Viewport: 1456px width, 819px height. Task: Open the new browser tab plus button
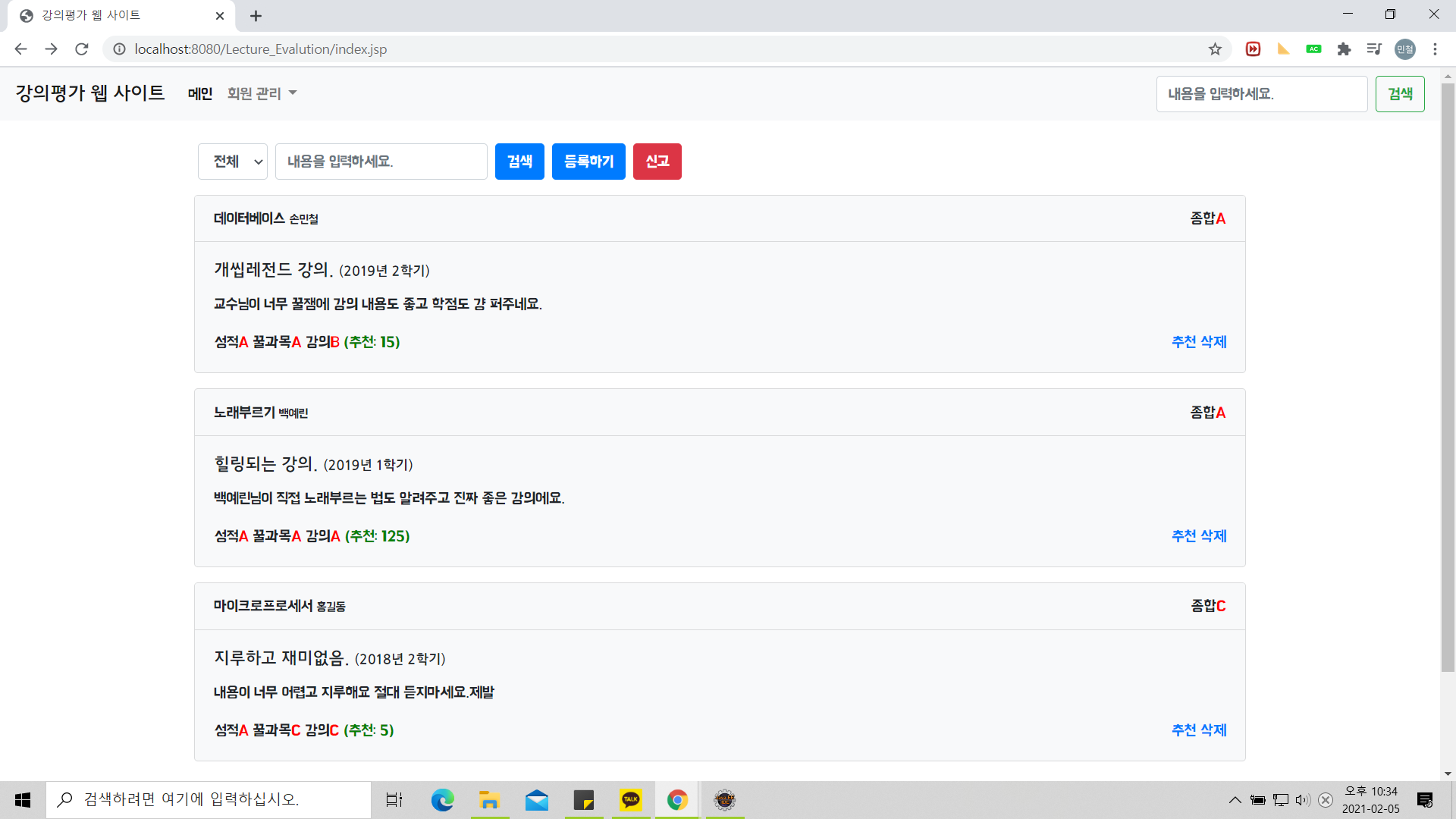[256, 16]
